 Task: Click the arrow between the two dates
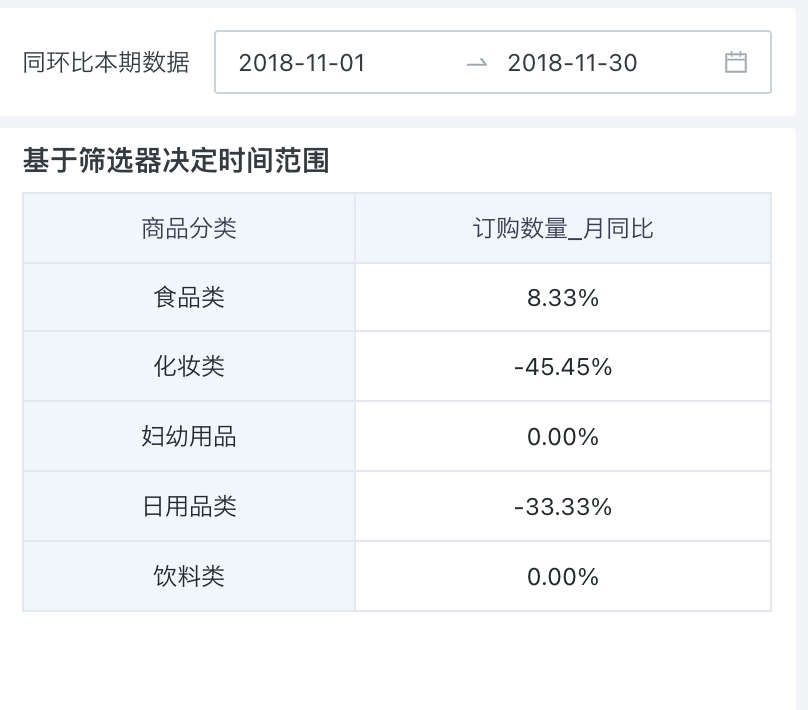pyautogui.click(x=477, y=63)
